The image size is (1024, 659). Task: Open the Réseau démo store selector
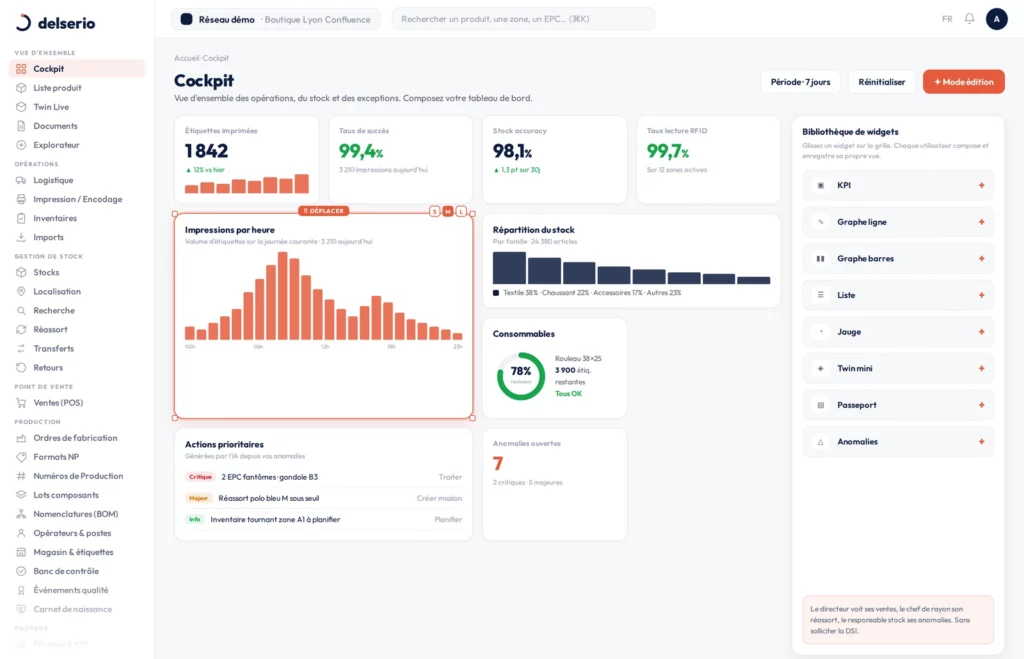tap(276, 19)
